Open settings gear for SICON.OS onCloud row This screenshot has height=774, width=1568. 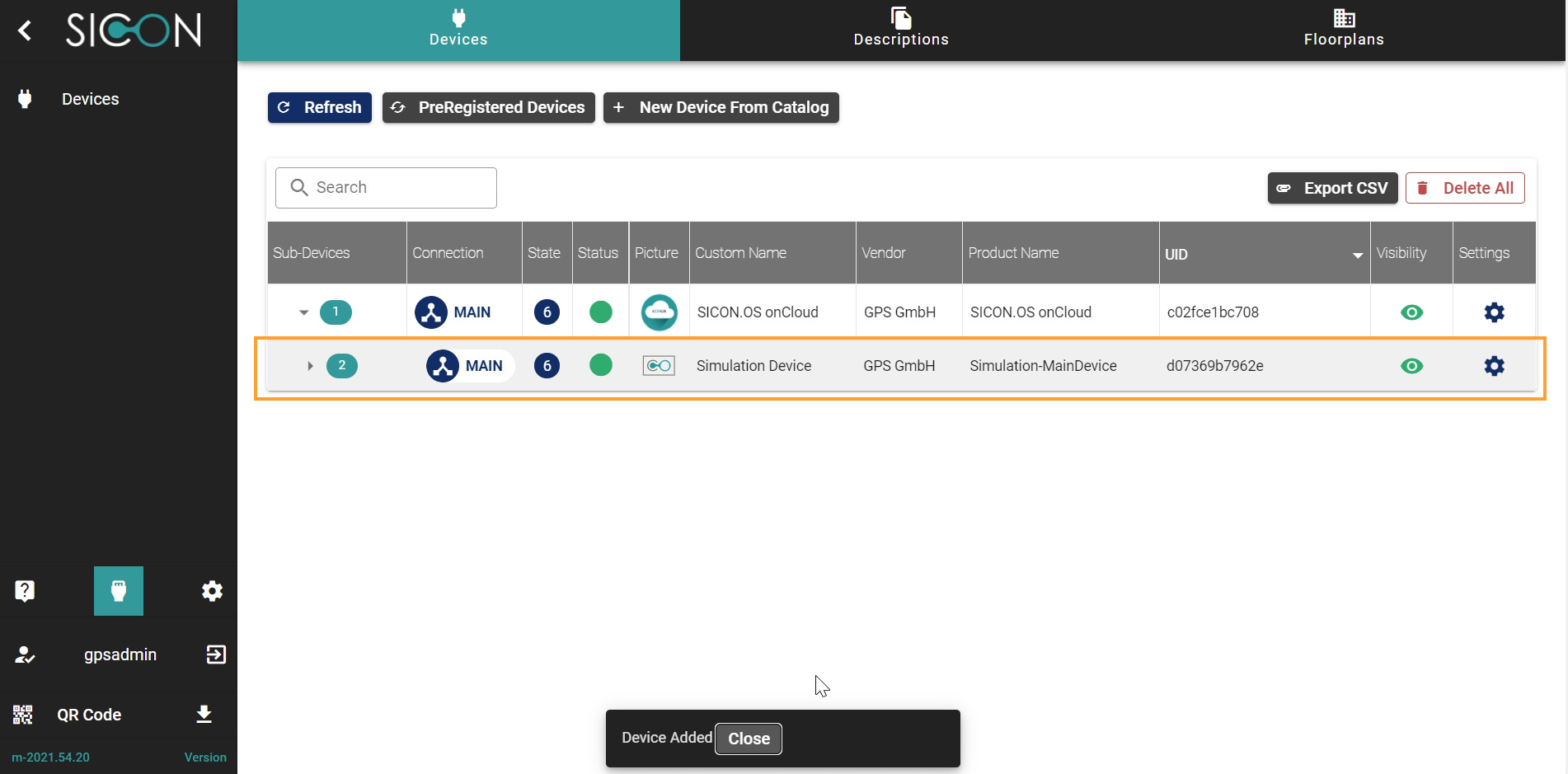click(1494, 312)
